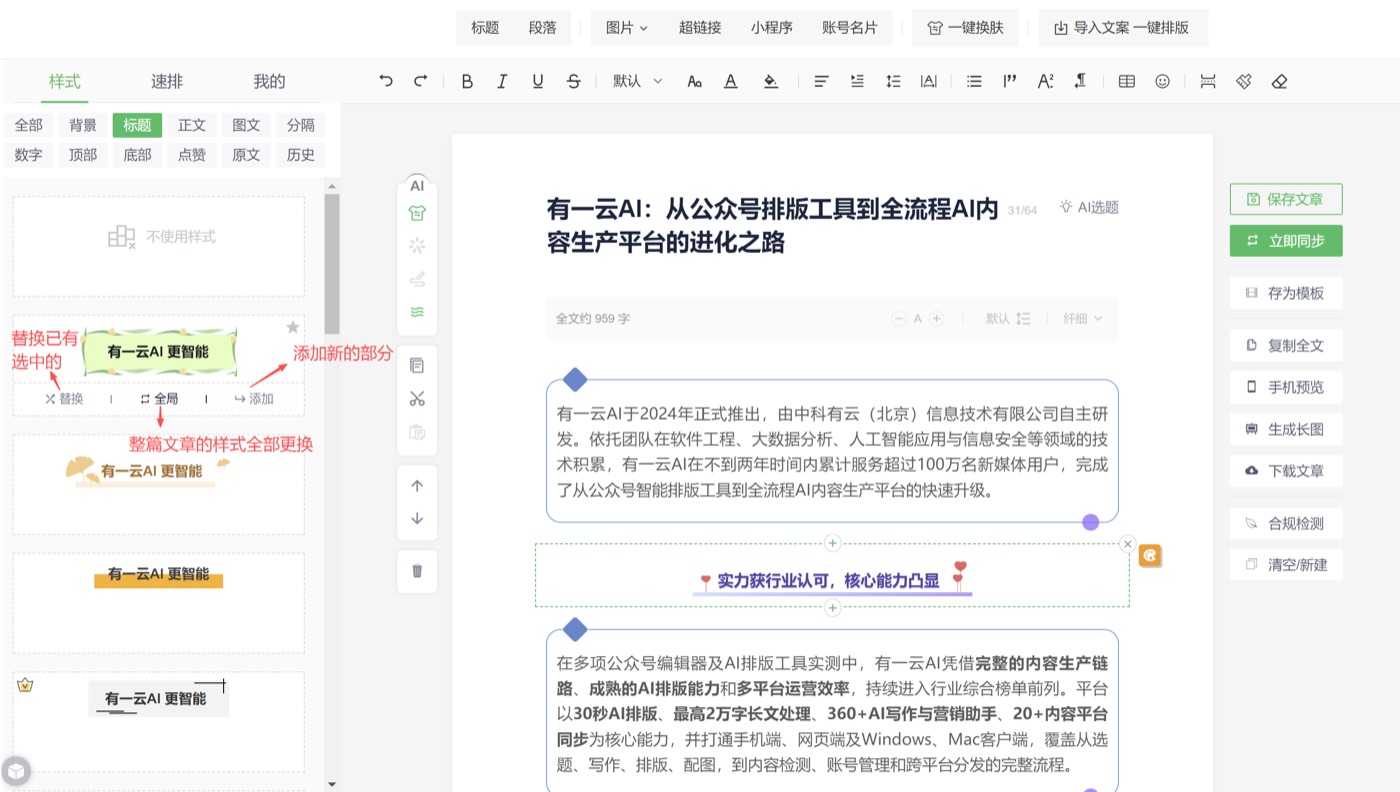Move block up with arrow icon
1400x792 pixels.
click(417, 486)
